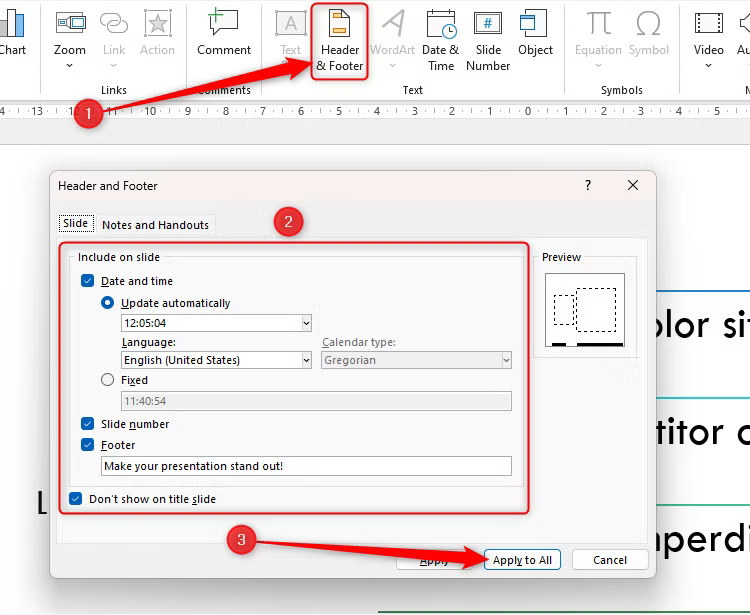
Task: Insert a Comment from the ribbon
Action: [x=224, y=33]
